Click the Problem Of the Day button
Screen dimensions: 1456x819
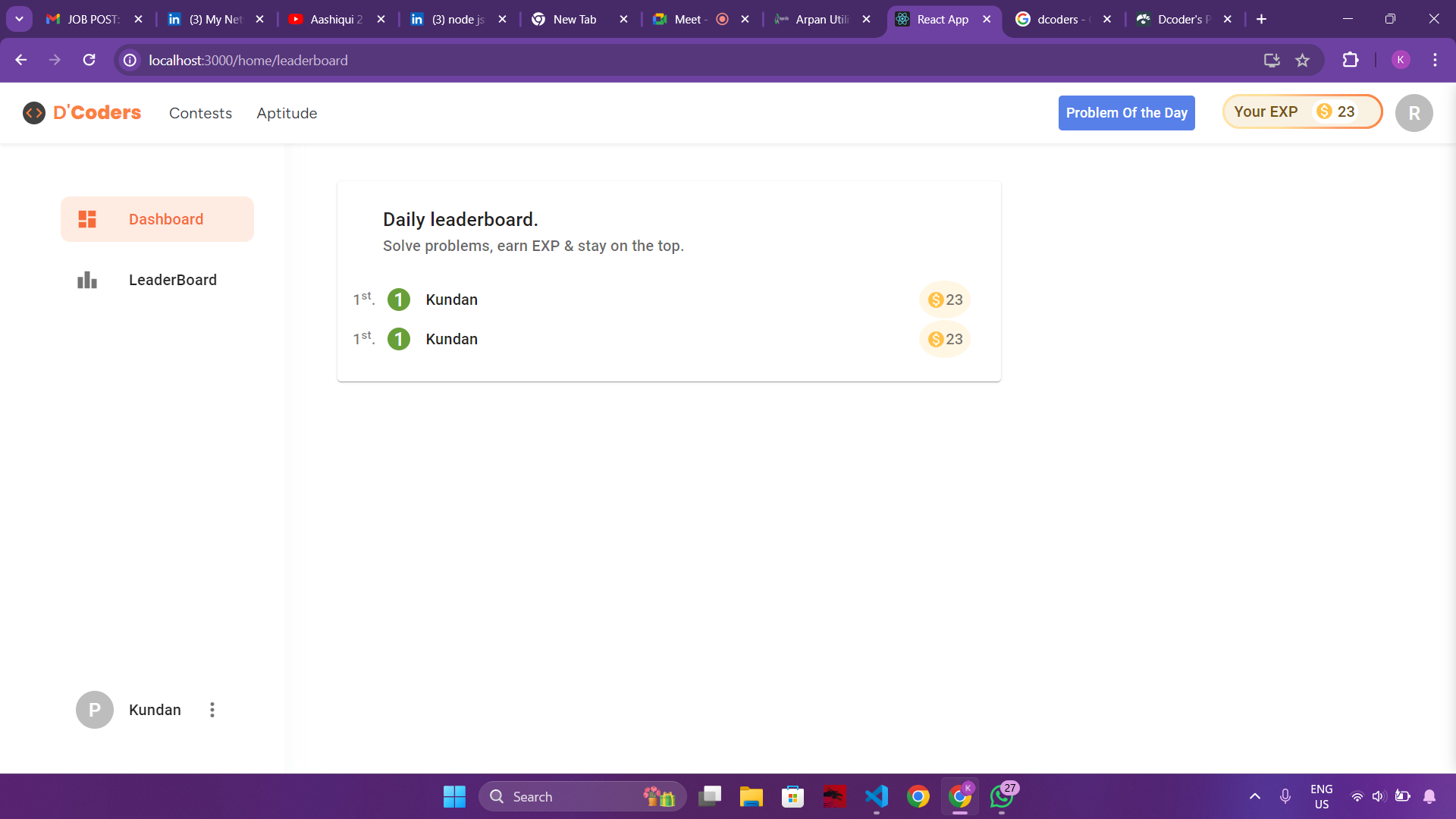[1126, 113]
